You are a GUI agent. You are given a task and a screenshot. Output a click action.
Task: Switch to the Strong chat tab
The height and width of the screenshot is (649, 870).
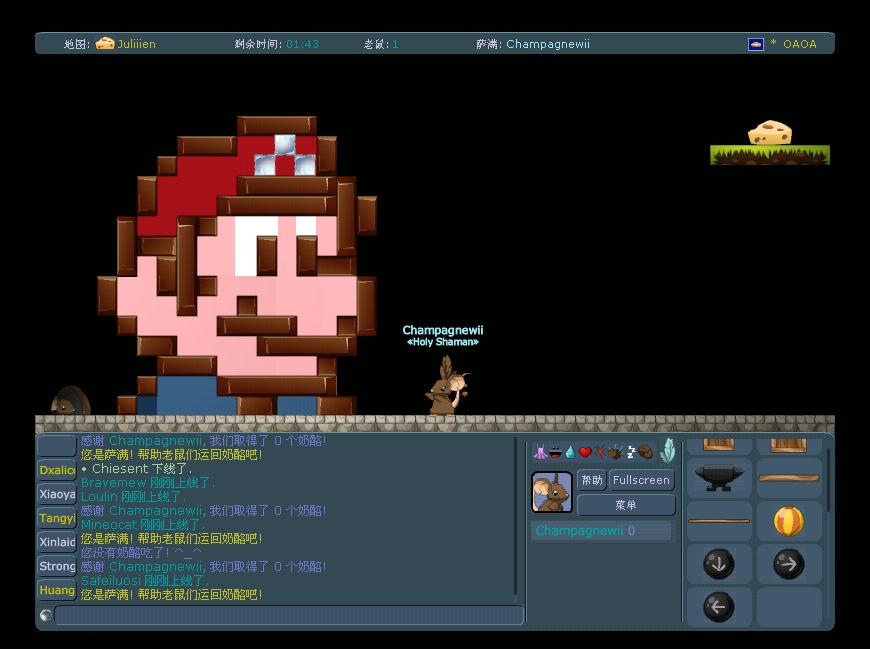pyautogui.click(x=57, y=566)
